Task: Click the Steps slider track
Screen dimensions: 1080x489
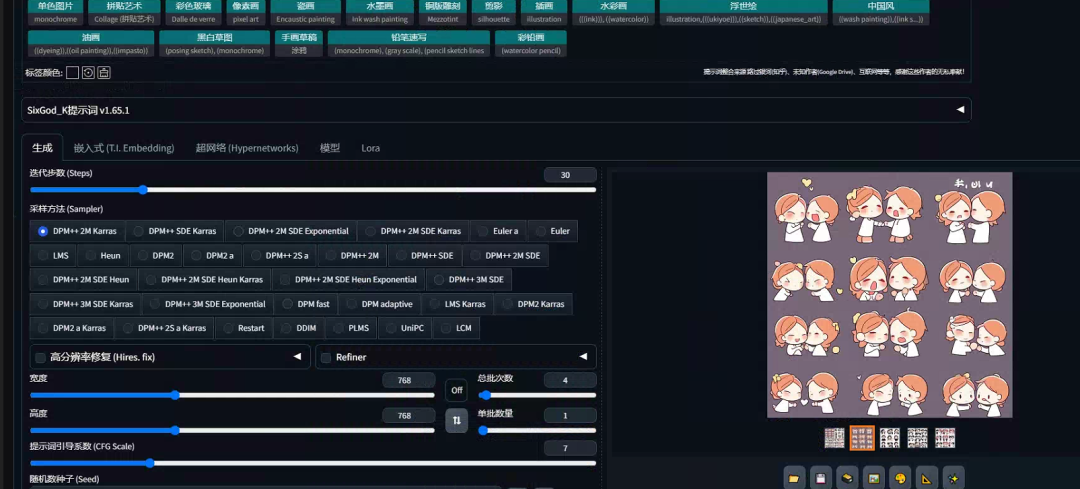Action: (x=313, y=189)
